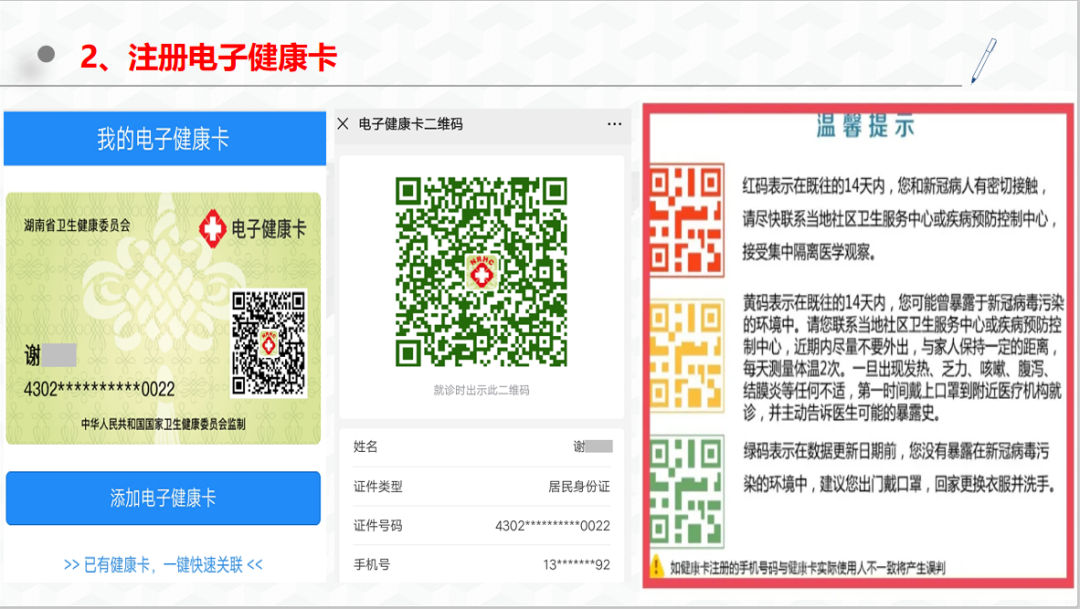Open the three-dot more options menu
This screenshot has width=1080, height=609.
[614, 124]
